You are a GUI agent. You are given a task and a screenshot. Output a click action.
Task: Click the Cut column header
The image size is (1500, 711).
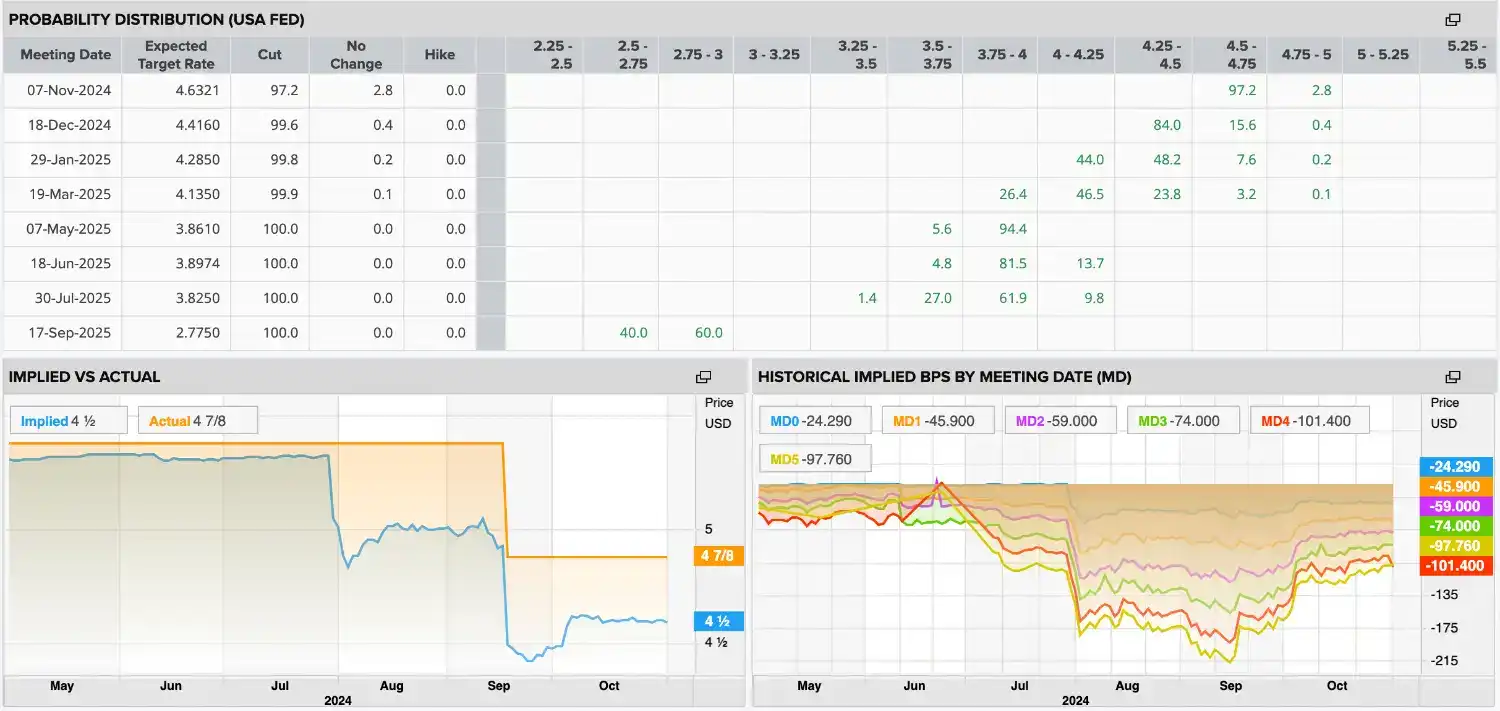pyautogui.click(x=270, y=55)
